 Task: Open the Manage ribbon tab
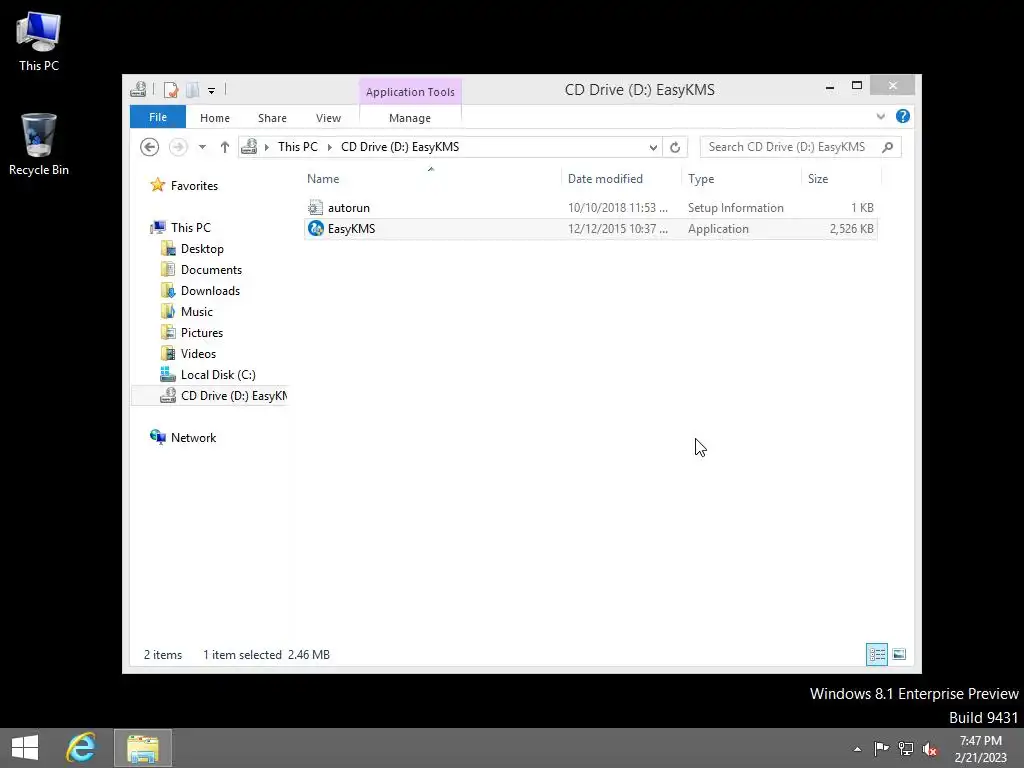pyautogui.click(x=410, y=118)
